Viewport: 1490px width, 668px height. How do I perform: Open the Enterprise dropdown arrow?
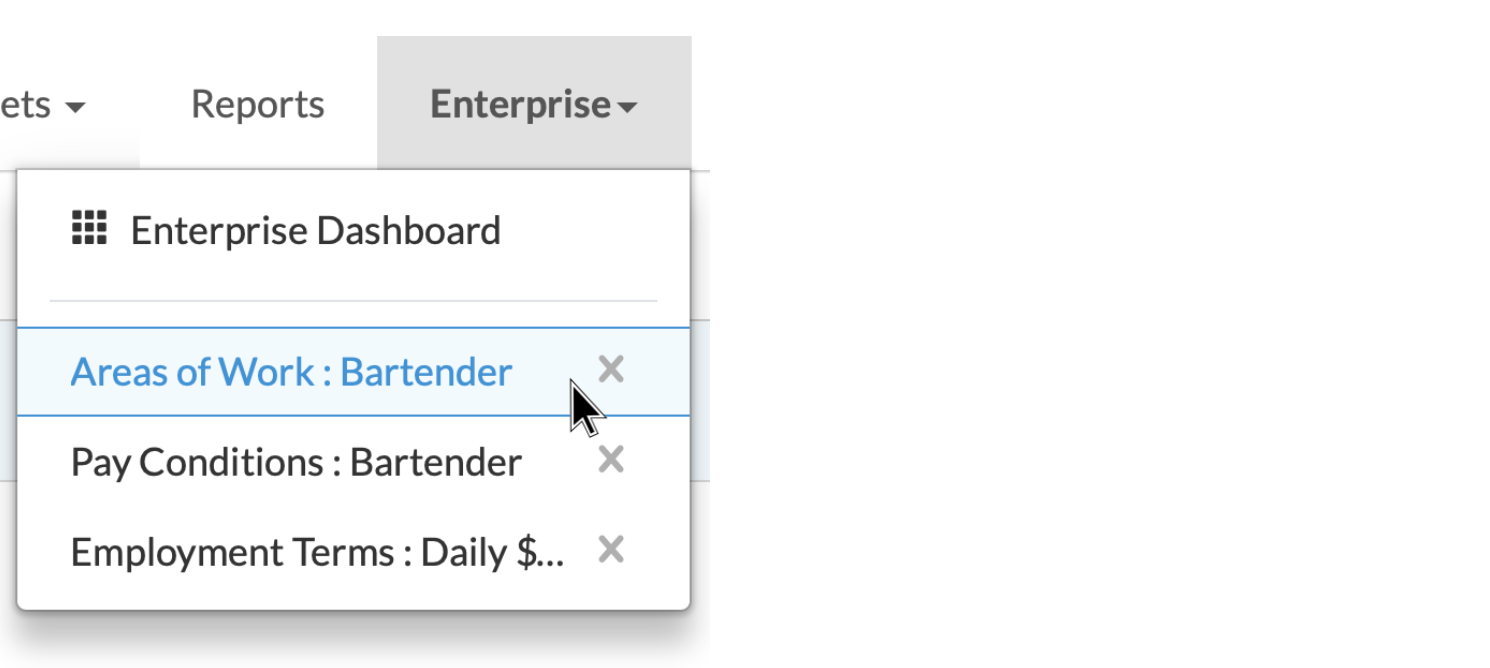[627, 106]
